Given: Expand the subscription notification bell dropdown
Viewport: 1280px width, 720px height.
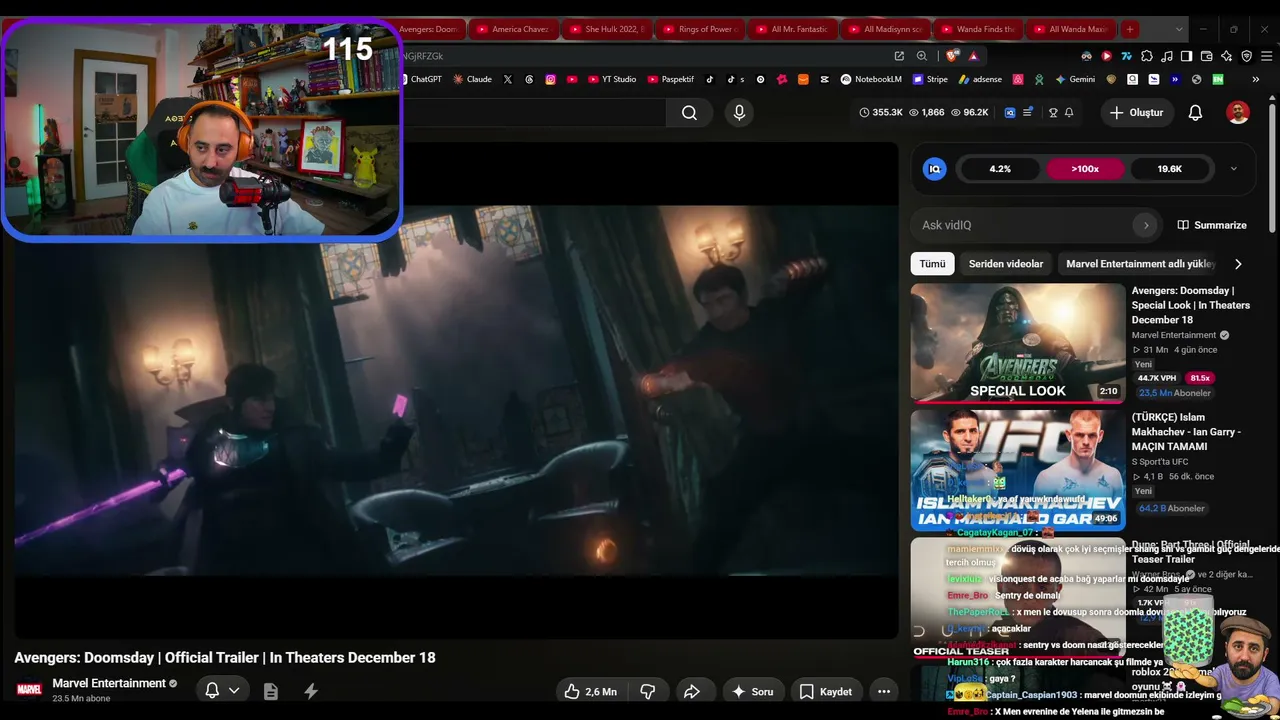Looking at the screenshot, I should pos(222,691).
